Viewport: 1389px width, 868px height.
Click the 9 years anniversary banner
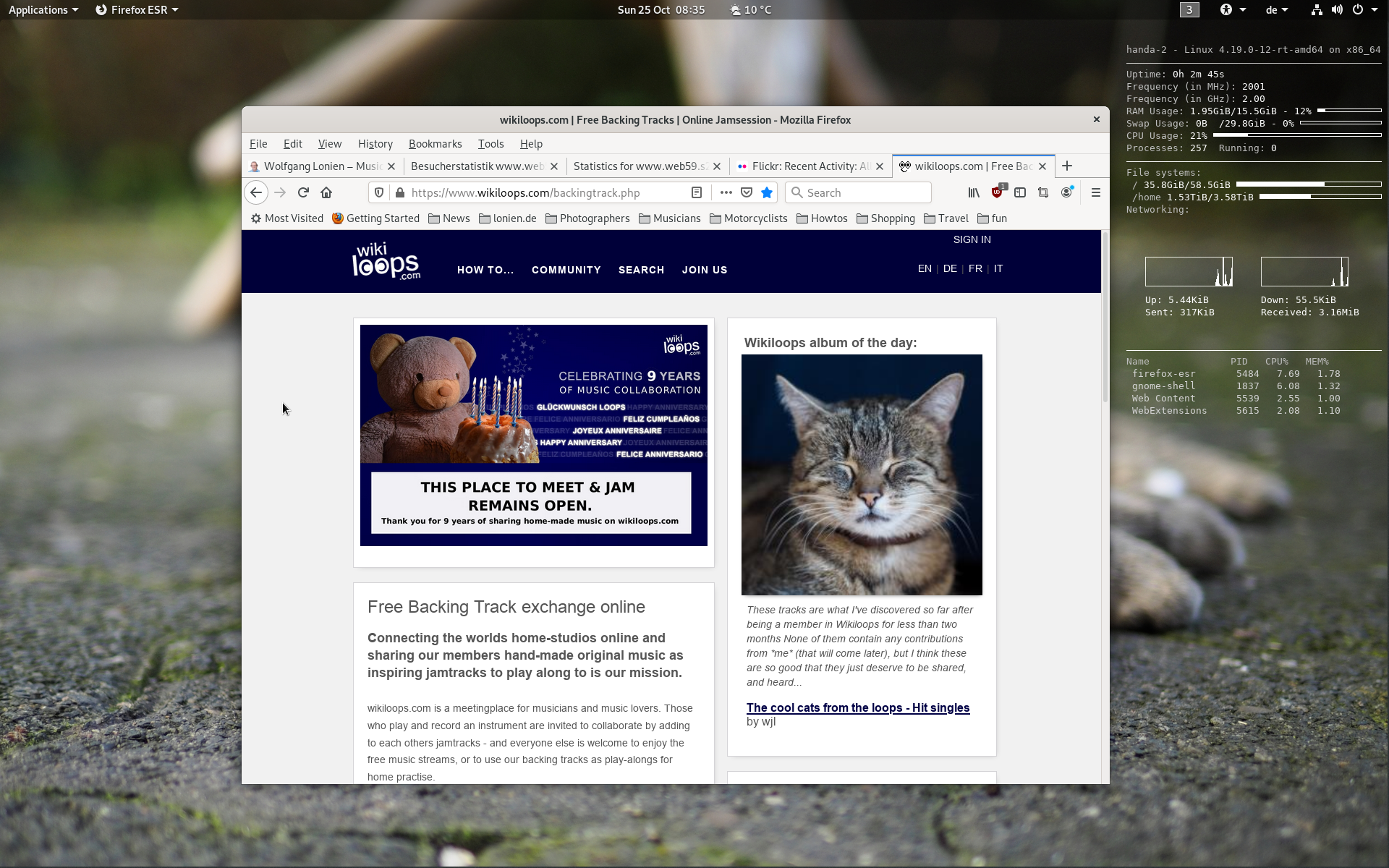[x=534, y=435]
